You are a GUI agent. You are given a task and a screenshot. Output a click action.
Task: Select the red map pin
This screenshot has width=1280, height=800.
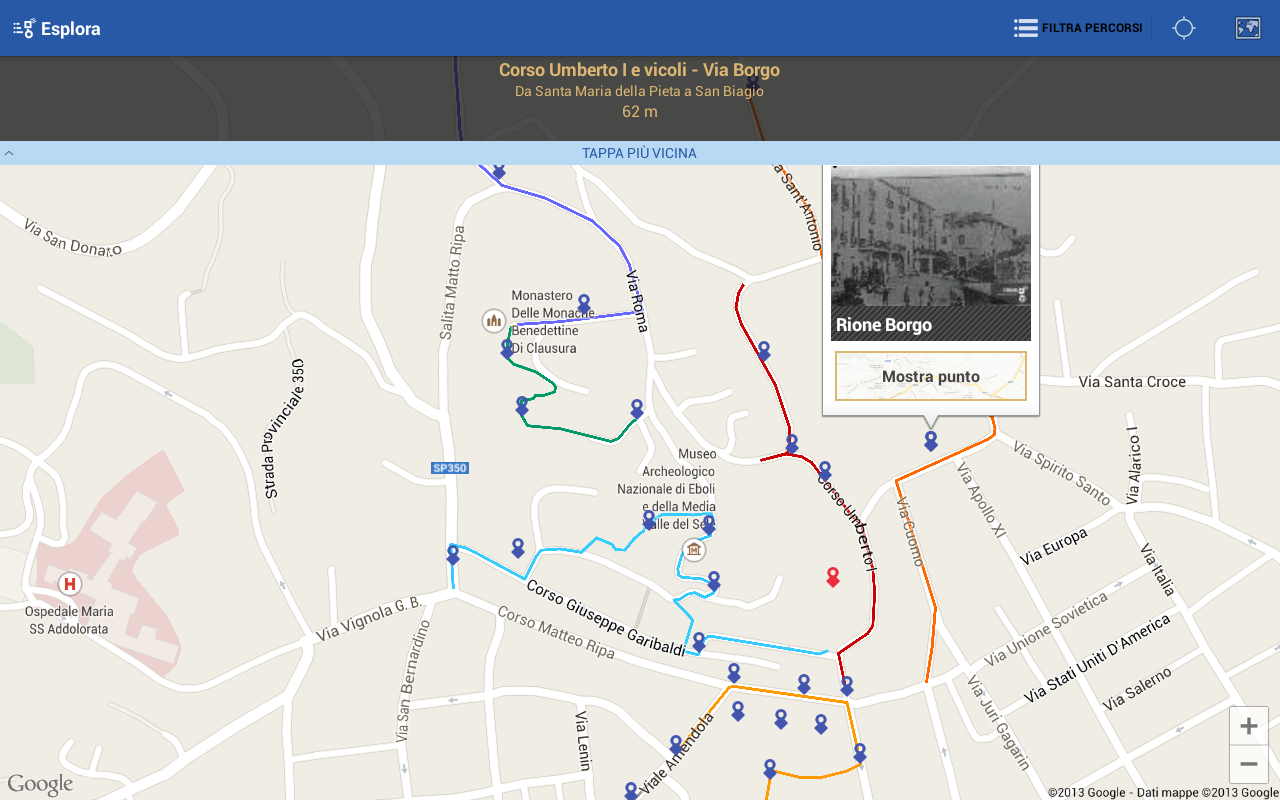[x=832, y=577]
